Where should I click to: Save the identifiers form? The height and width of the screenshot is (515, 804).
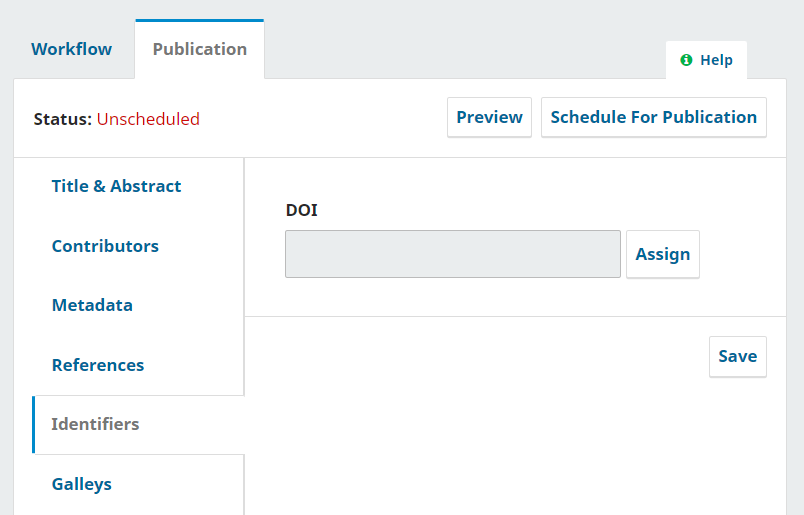point(737,356)
